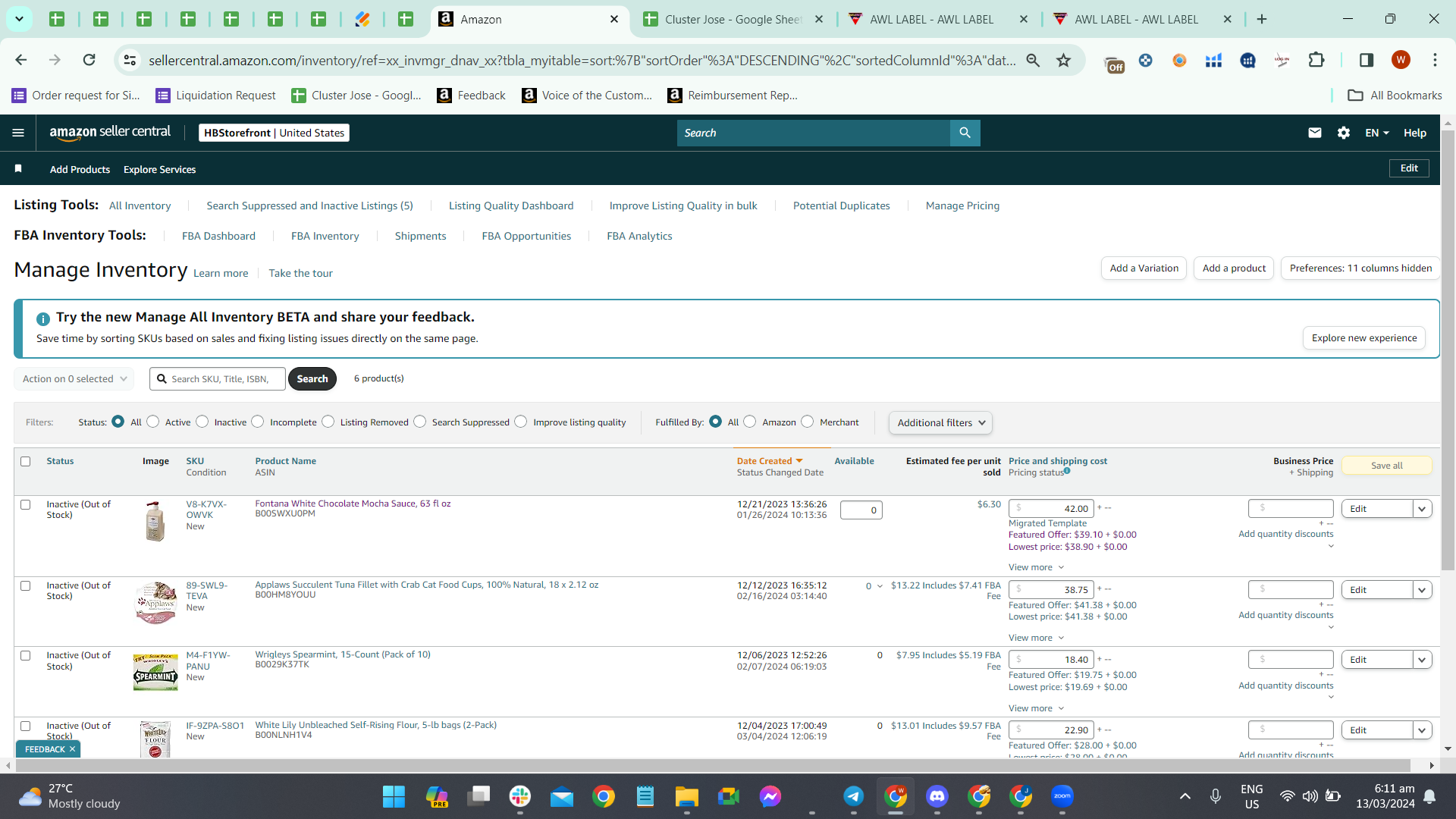Viewport: 1456px width, 819px height.
Task: Click the info icon next to Pricing status
Action: tap(1067, 471)
